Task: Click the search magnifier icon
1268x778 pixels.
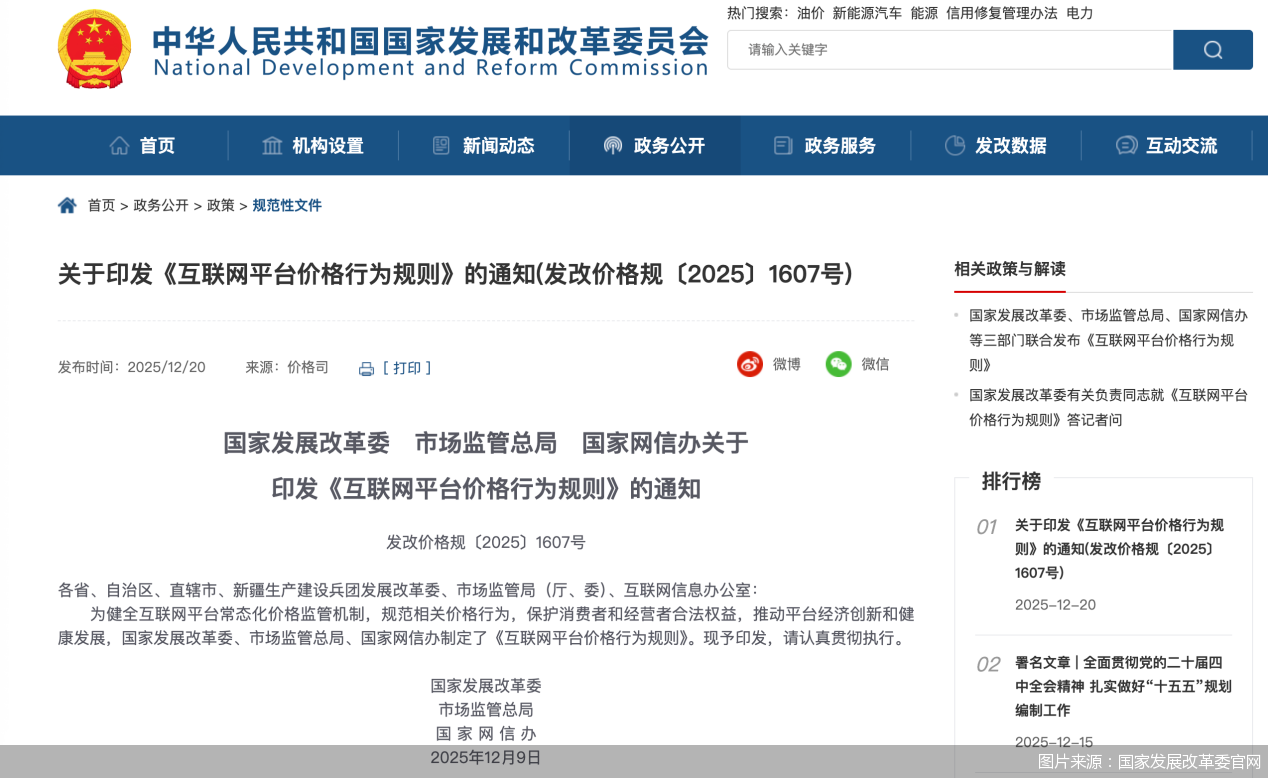Action: click(1212, 49)
